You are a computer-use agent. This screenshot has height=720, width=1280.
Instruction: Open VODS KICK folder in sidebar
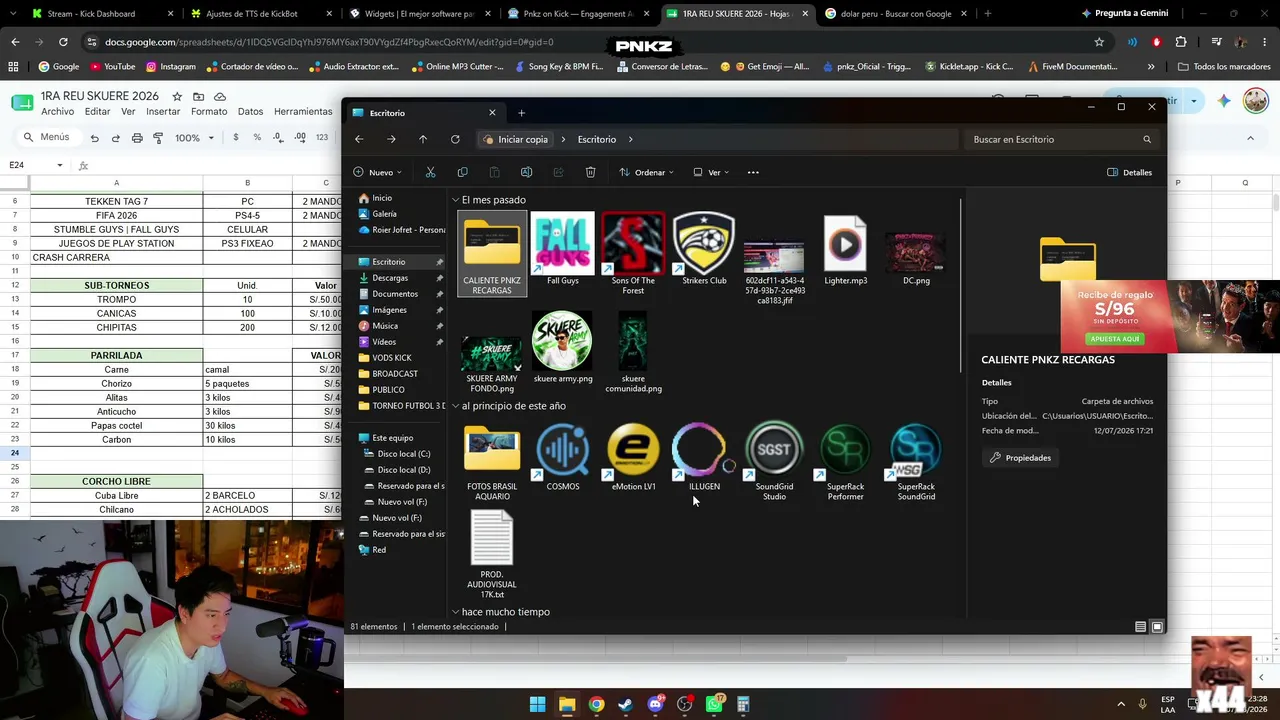391,358
